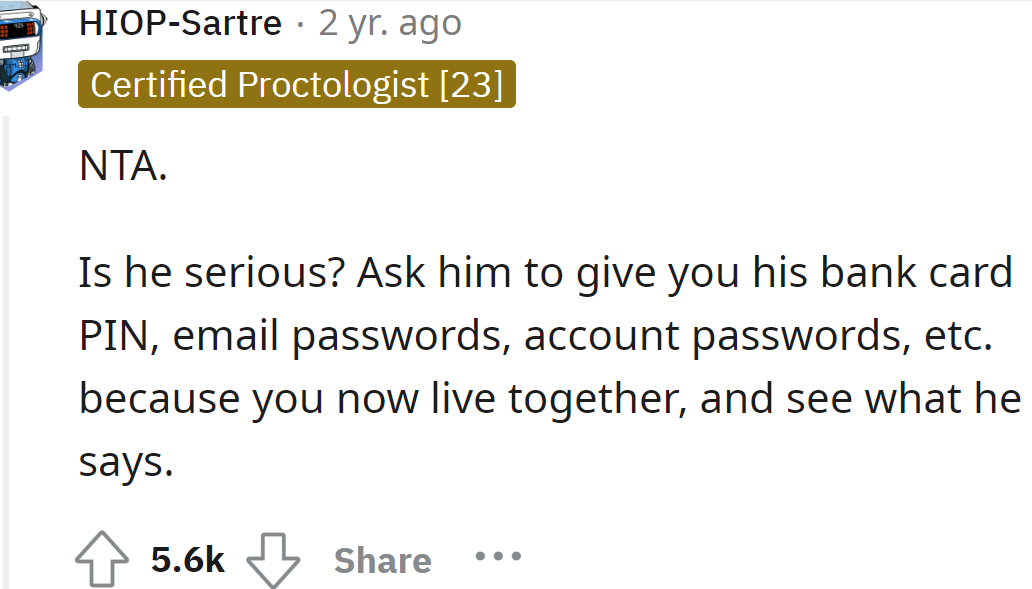The width and height of the screenshot is (1032, 589).
Task: Open the three-dot more options menu
Action: (497, 556)
